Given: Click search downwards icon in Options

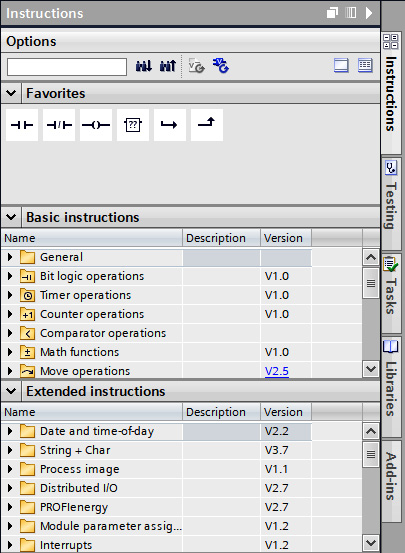Looking at the screenshot, I should pyautogui.click(x=144, y=66).
